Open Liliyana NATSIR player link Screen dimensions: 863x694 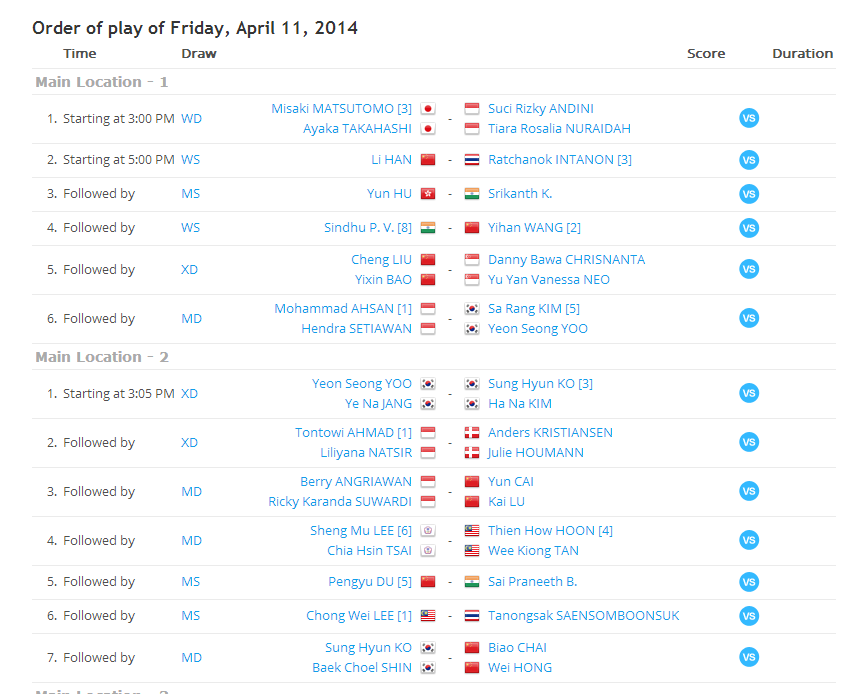(x=366, y=453)
